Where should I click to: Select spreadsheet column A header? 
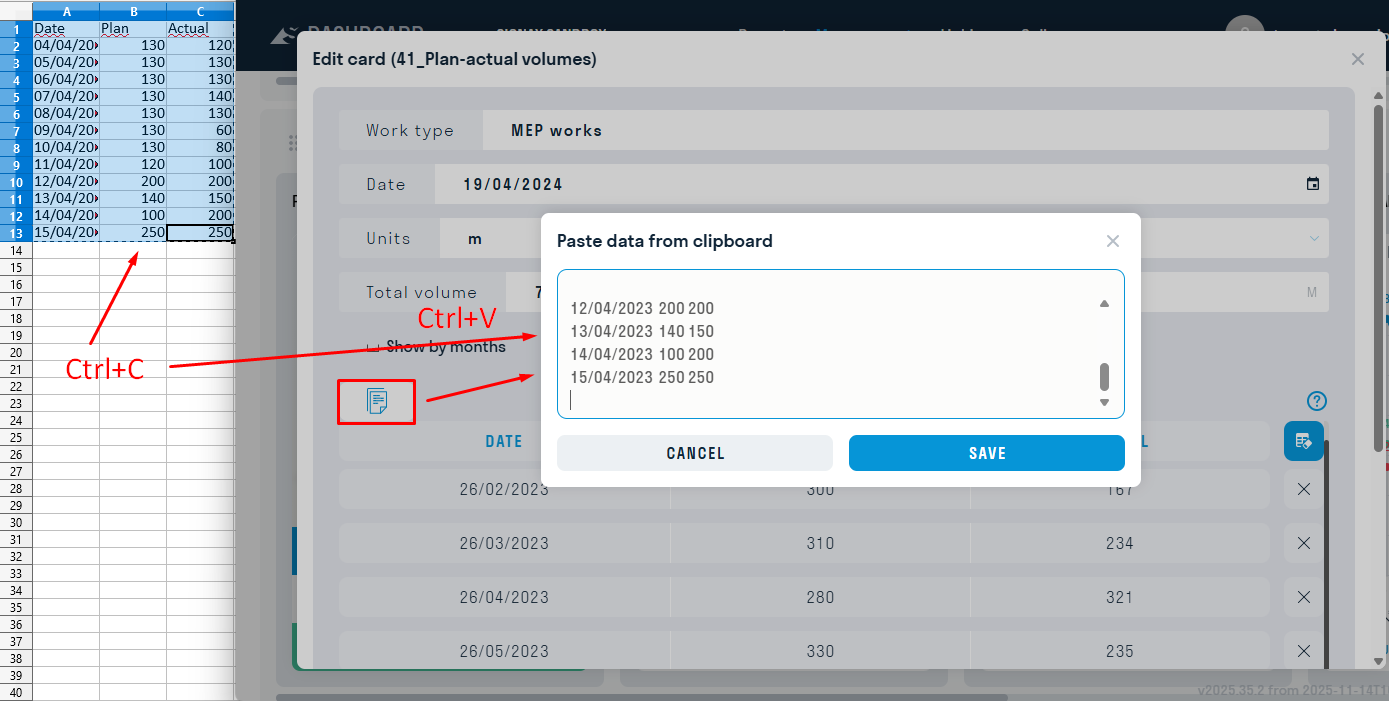click(66, 11)
